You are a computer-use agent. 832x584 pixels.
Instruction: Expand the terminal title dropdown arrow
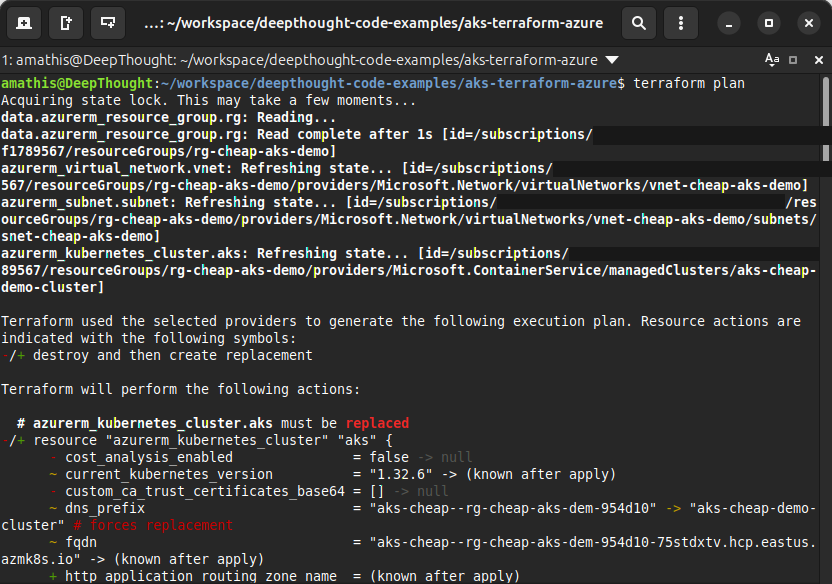point(612,60)
